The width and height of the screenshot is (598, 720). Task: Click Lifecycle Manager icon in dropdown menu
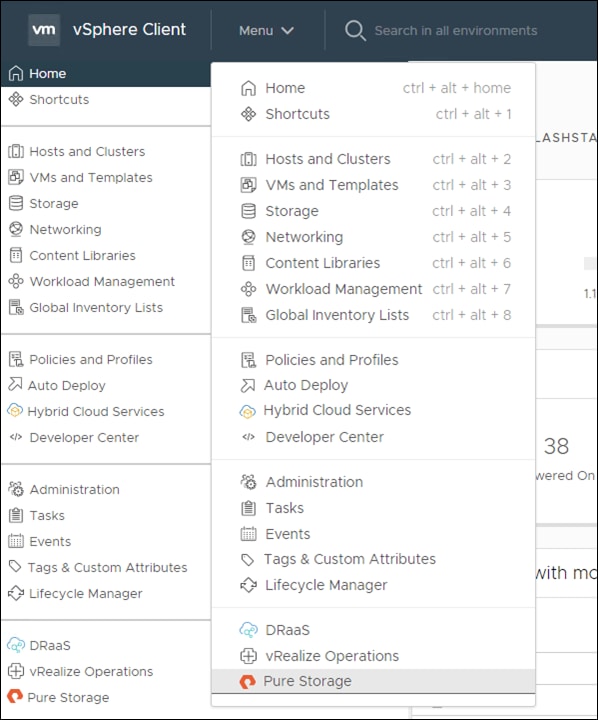pos(248,585)
